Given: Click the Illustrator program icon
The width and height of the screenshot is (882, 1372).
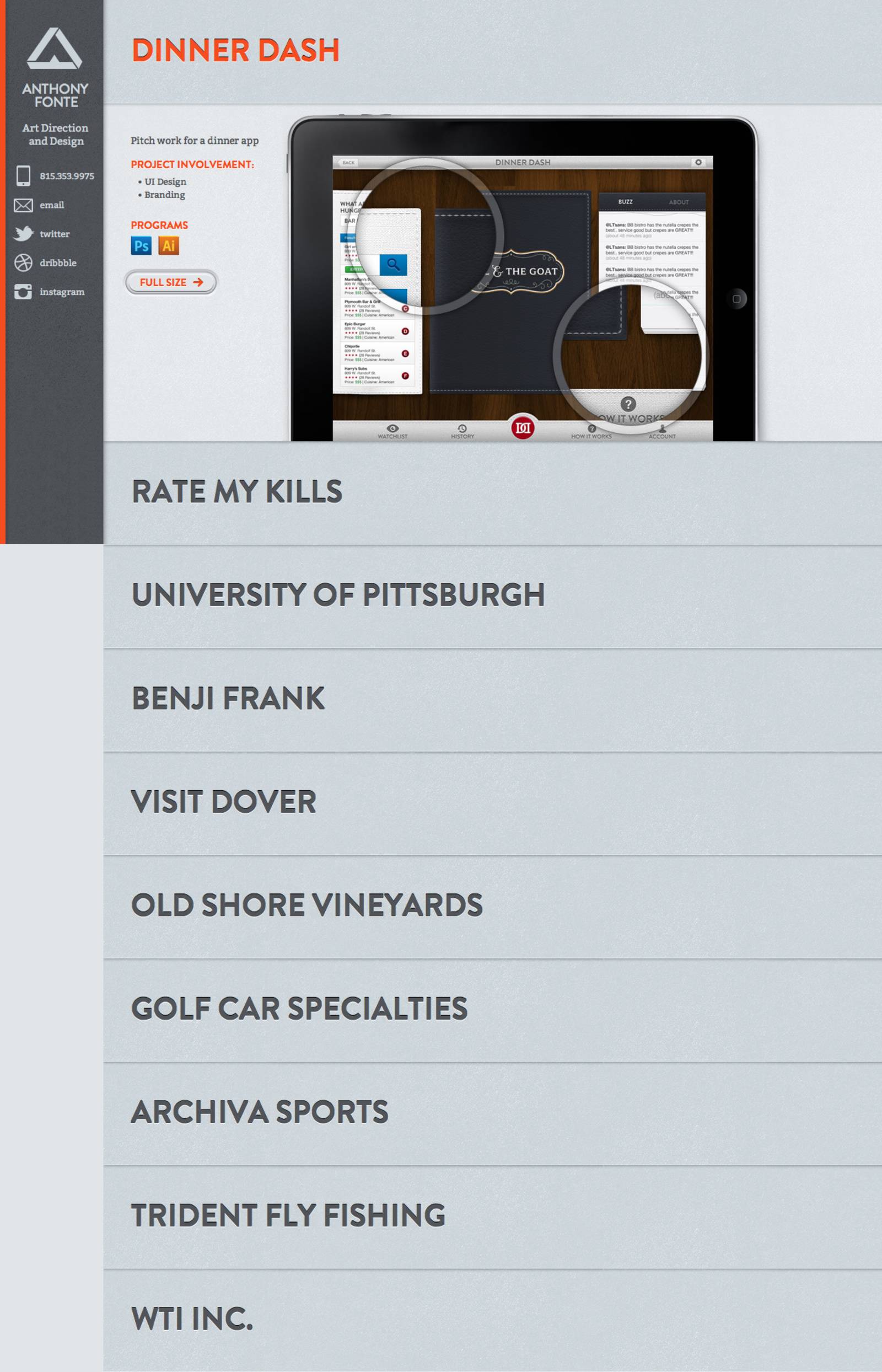Looking at the screenshot, I should [x=168, y=246].
